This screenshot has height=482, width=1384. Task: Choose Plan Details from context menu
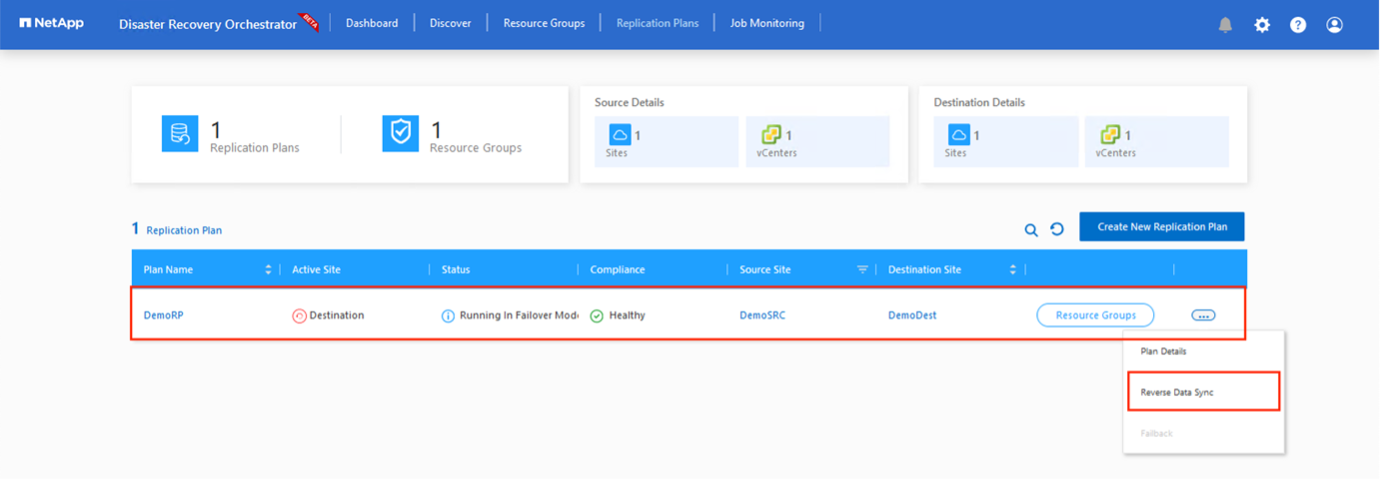point(1163,351)
